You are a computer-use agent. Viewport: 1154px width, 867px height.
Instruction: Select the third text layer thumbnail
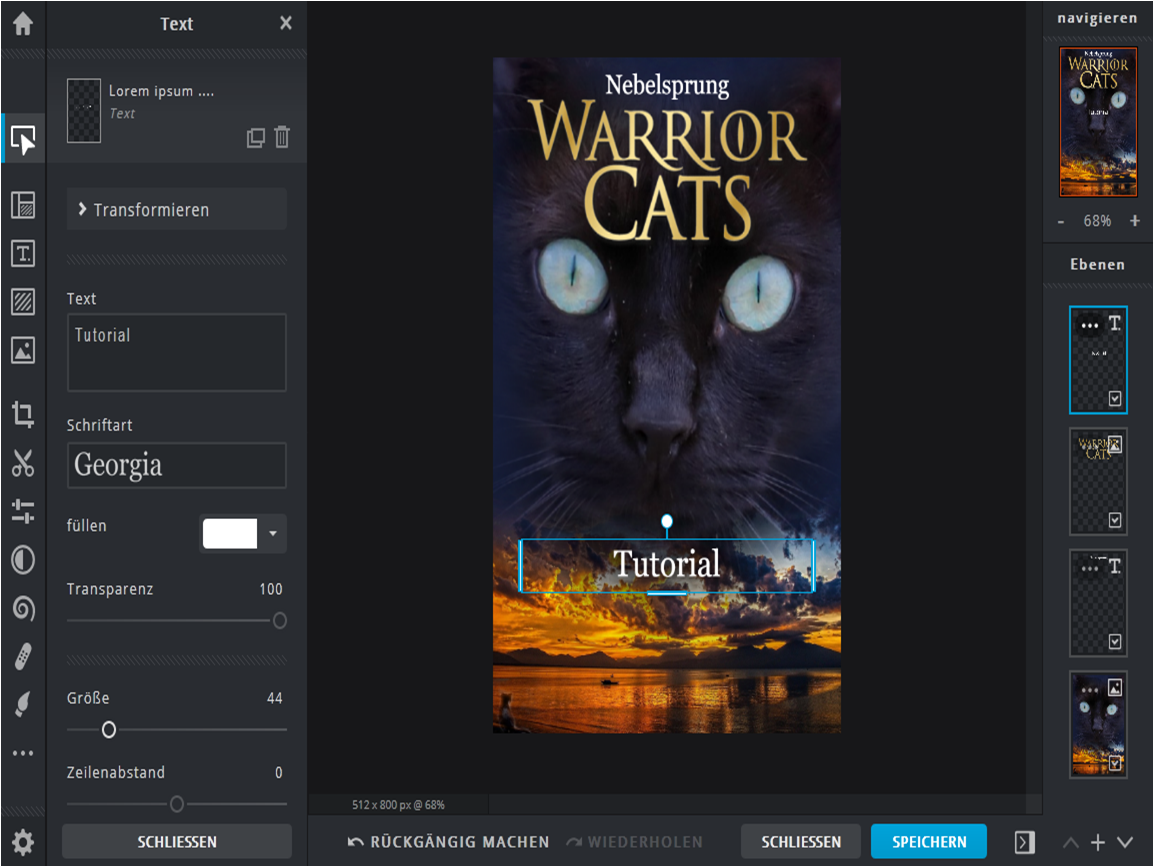pyautogui.click(x=1098, y=603)
